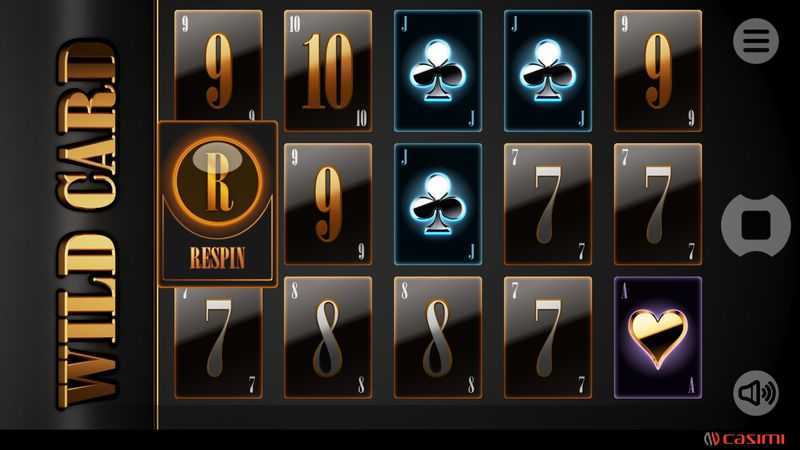Viewport: 800px width, 450px height.
Task: Click the 8 card in third reel bottom
Action: [438, 338]
